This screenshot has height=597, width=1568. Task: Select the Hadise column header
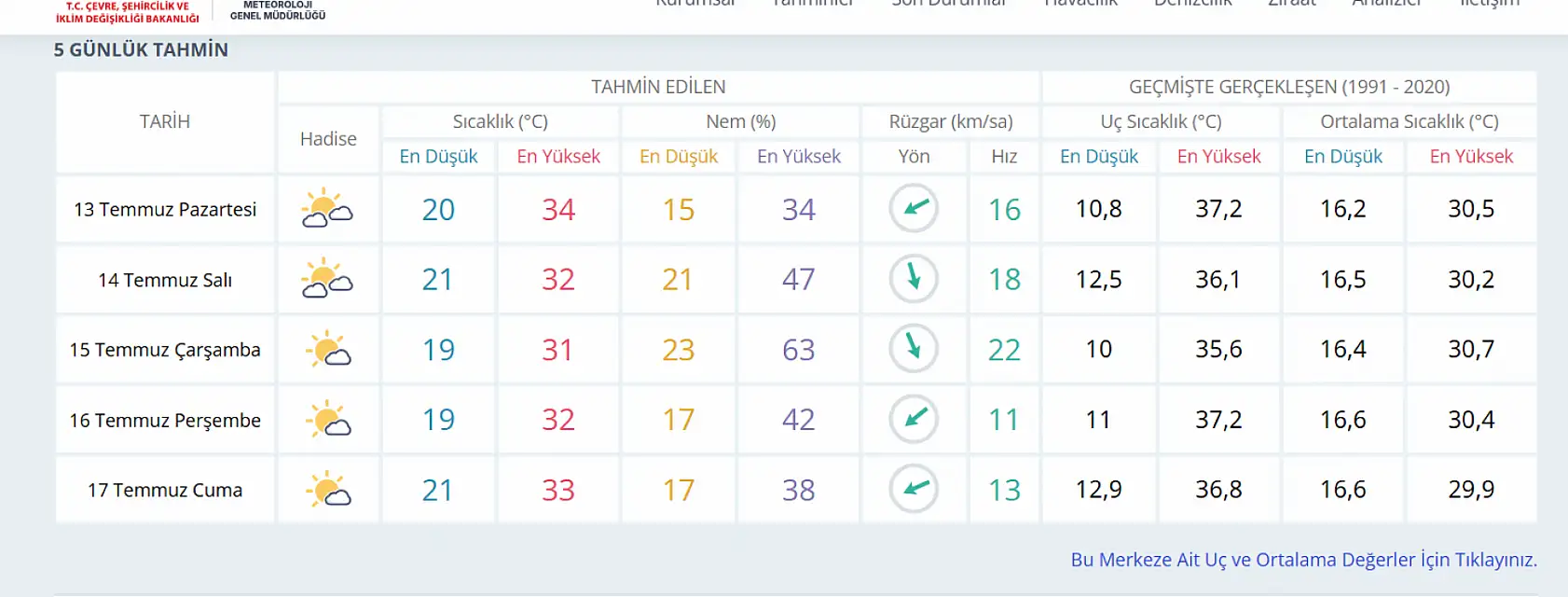point(328,139)
